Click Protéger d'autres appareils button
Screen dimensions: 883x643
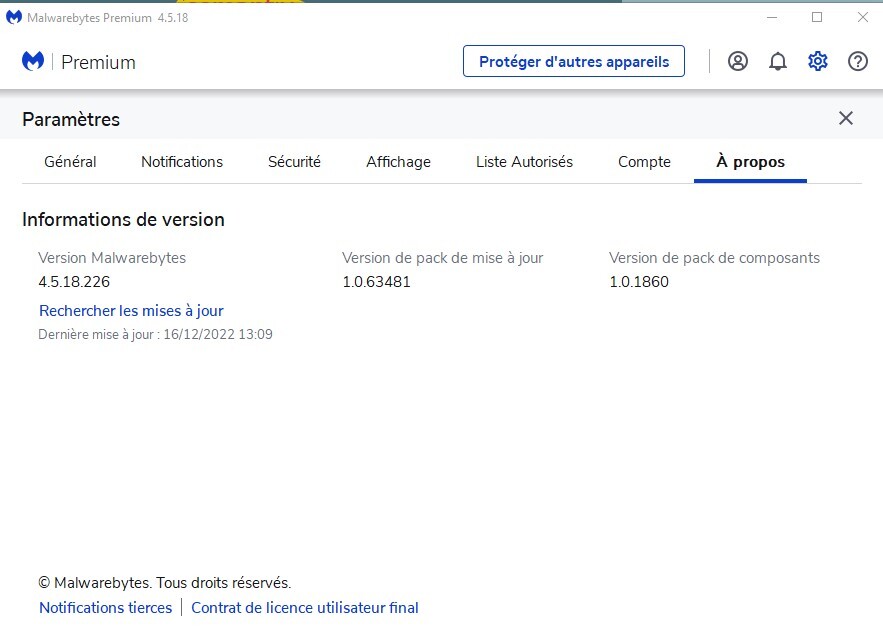574,61
